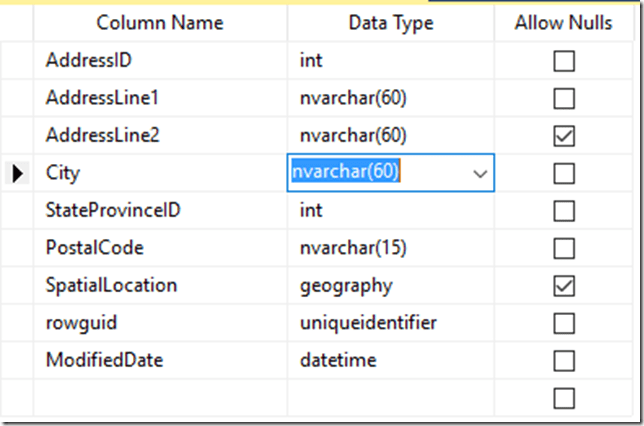Disable Allow Nulls for SpatialLocation

(x=564, y=286)
